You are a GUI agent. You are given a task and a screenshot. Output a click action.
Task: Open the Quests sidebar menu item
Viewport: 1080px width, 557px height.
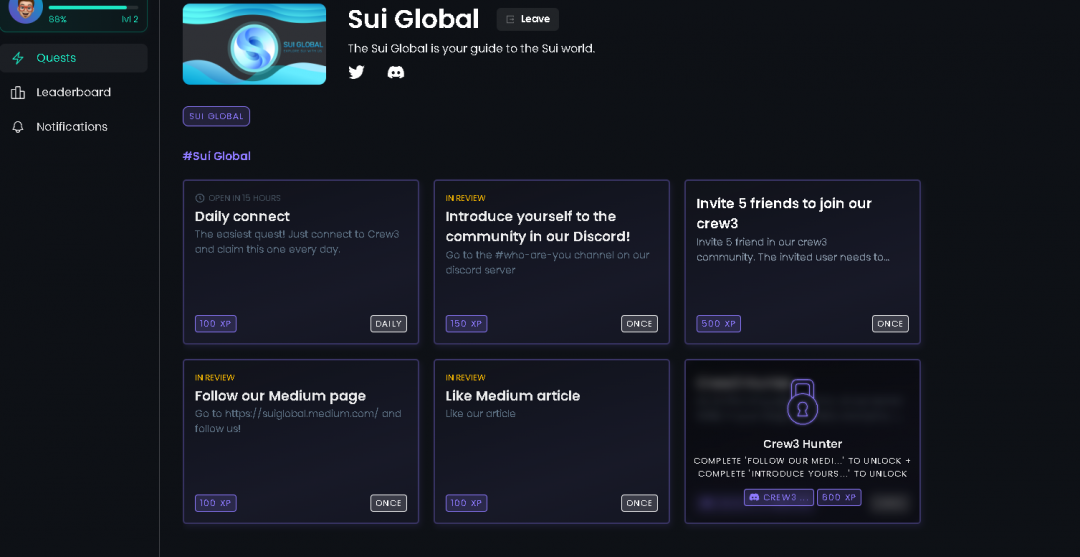click(x=56, y=58)
